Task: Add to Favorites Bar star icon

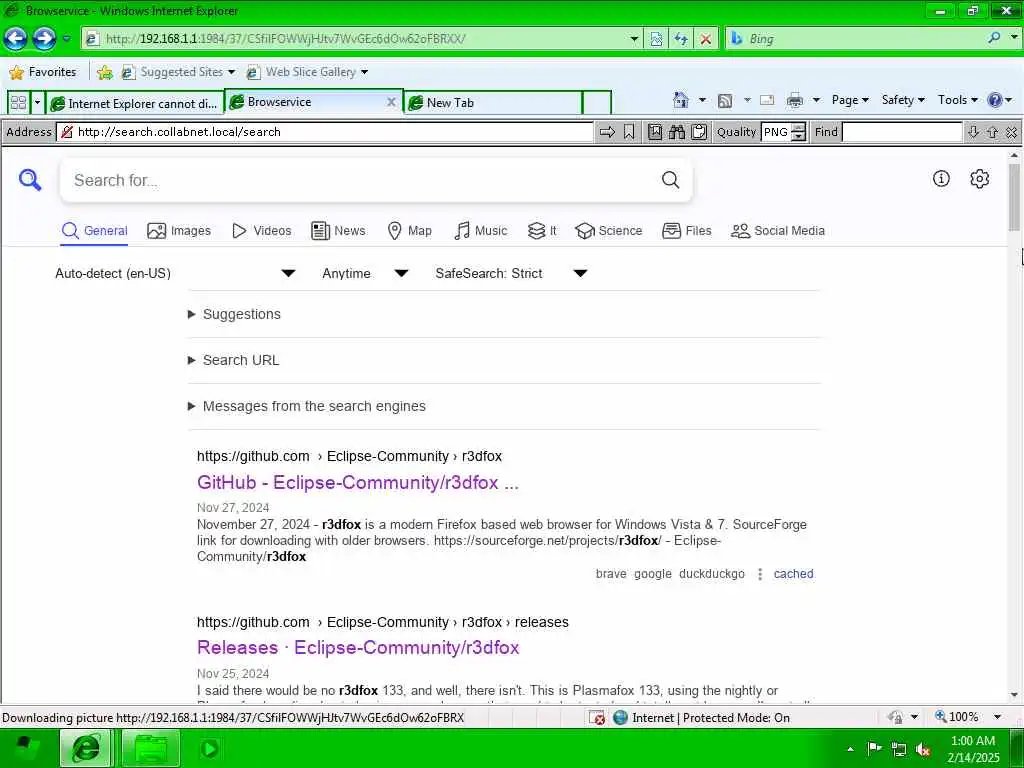Action: (x=104, y=72)
